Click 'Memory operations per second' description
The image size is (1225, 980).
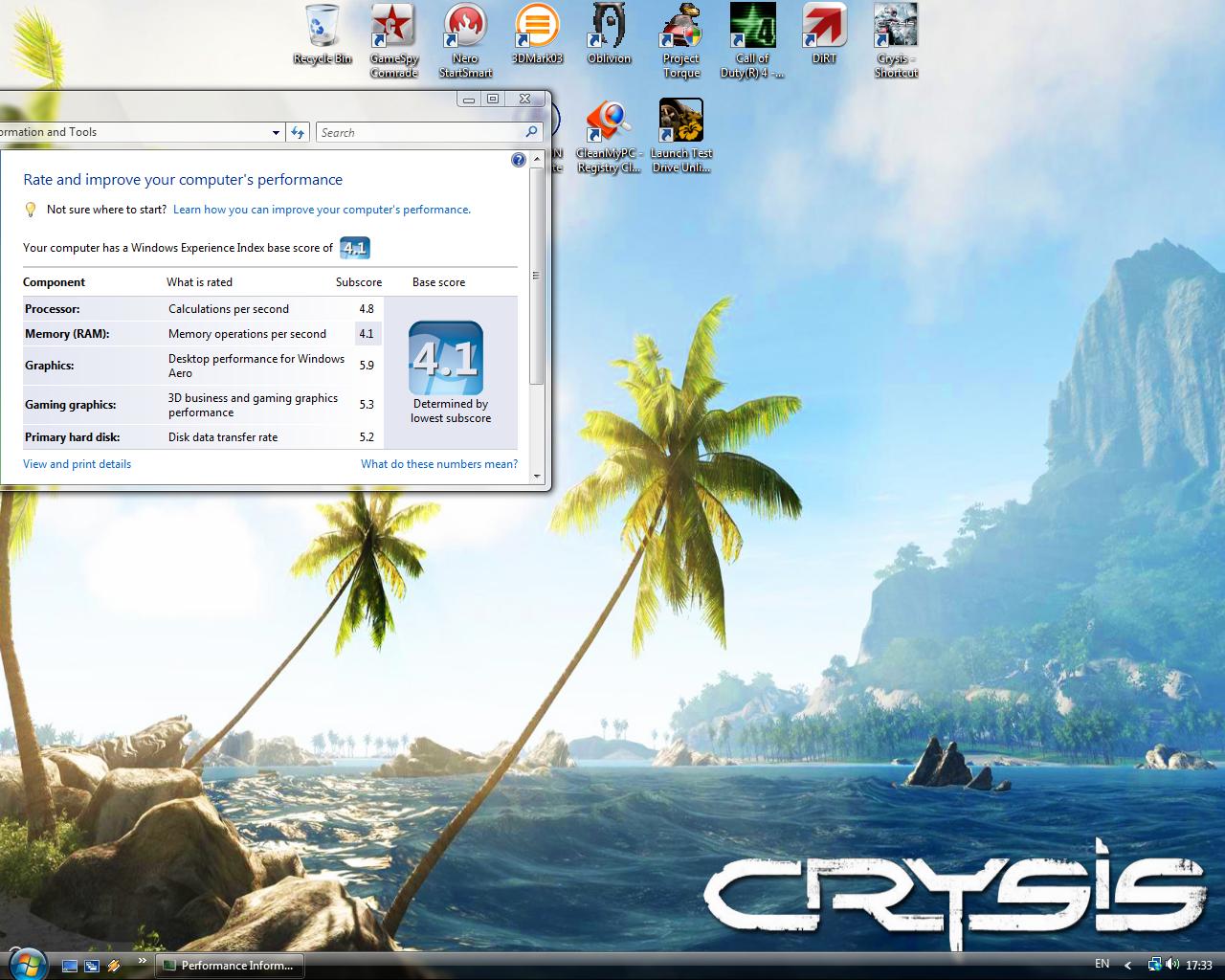click(247, 334)
